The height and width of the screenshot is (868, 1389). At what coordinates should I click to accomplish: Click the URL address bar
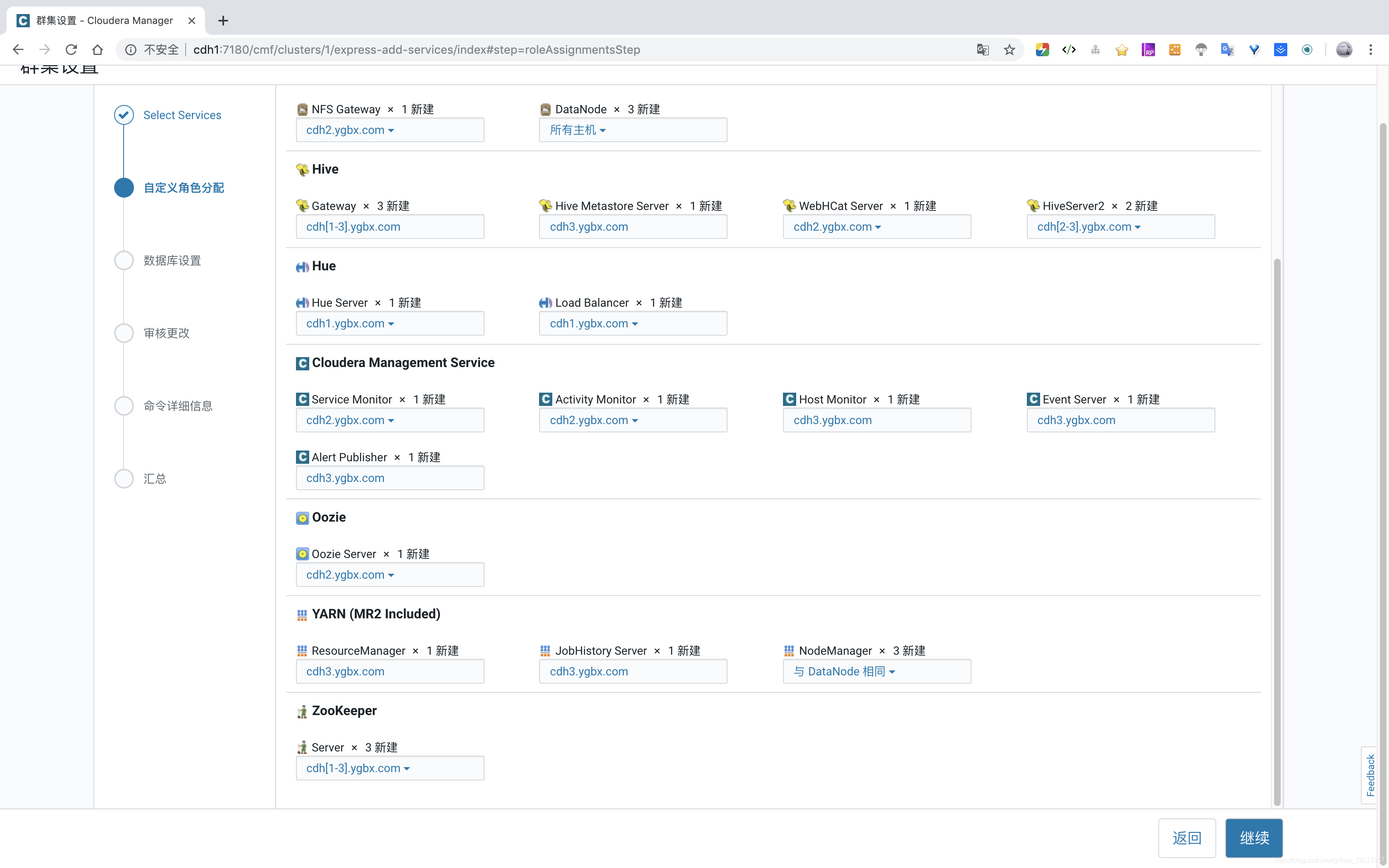[568, 50]
